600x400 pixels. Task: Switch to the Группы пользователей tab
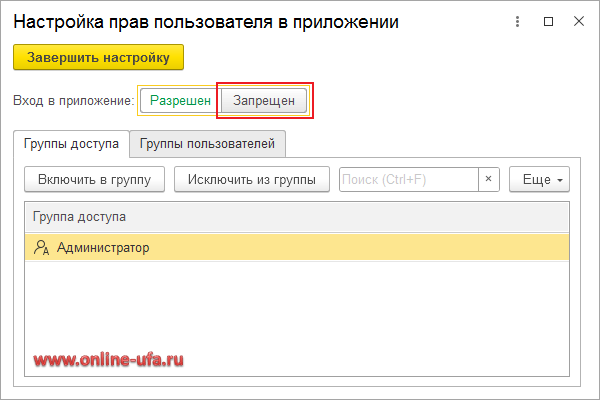coord(208,144)
